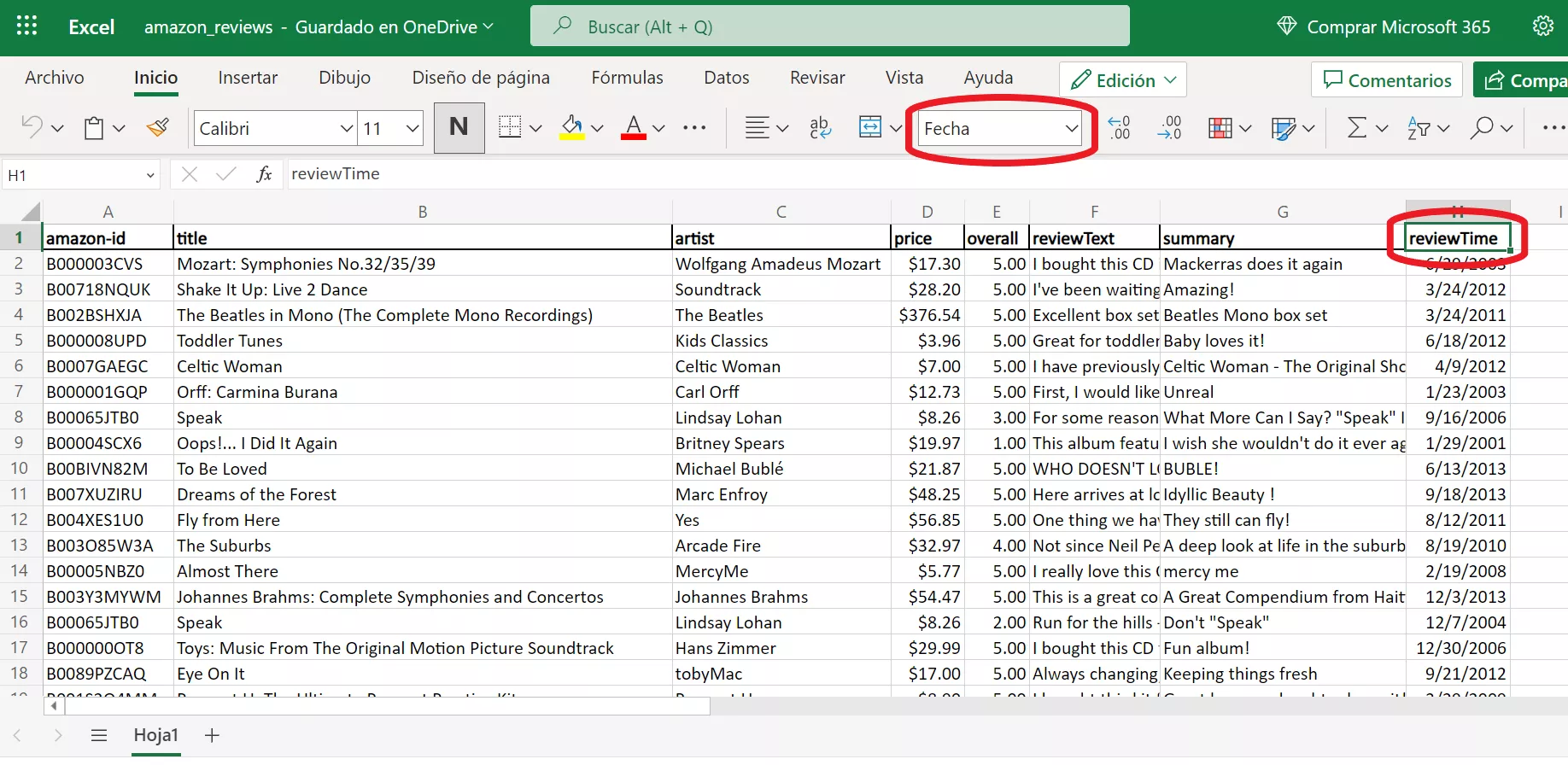Screen dimensions: 1568x765
Task: Open the app launcher grid icon
Action: [26, 26]
